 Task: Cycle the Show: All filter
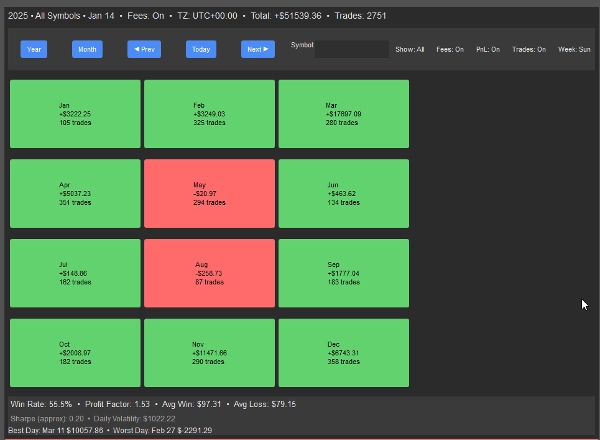[410, 49]
